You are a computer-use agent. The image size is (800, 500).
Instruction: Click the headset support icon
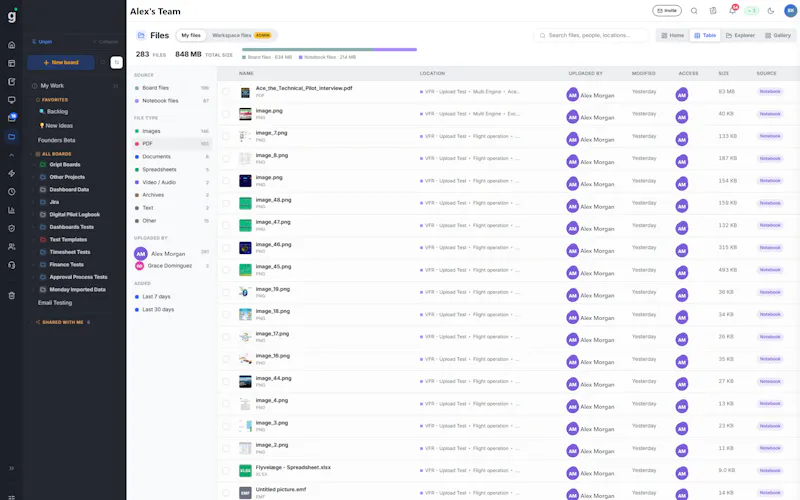click(x=11, y=265)
